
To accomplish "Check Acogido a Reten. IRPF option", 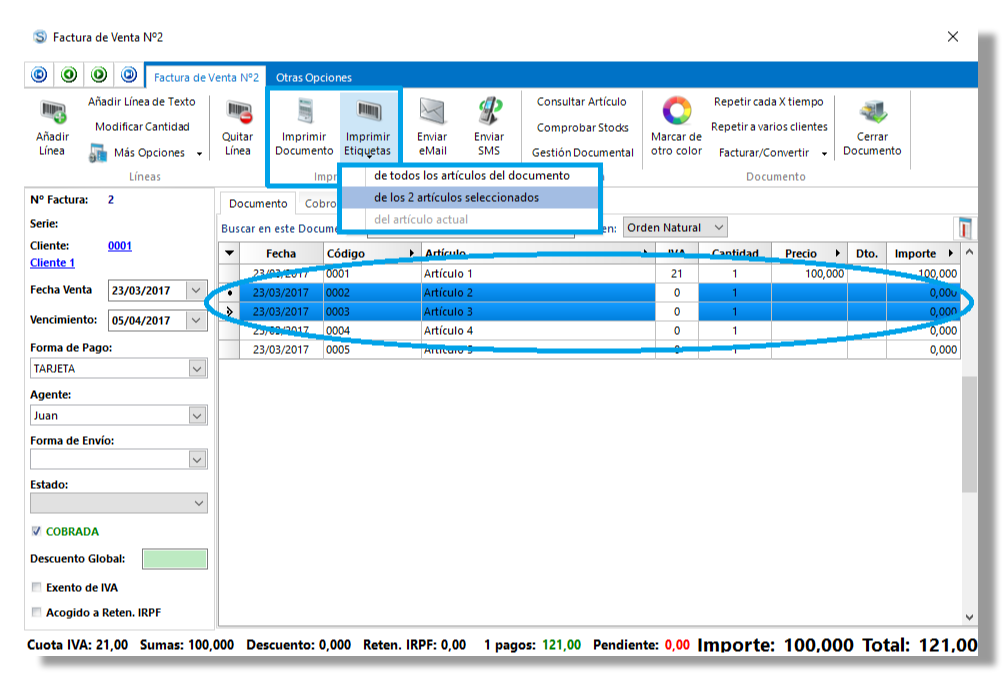I will click(37, 612).
